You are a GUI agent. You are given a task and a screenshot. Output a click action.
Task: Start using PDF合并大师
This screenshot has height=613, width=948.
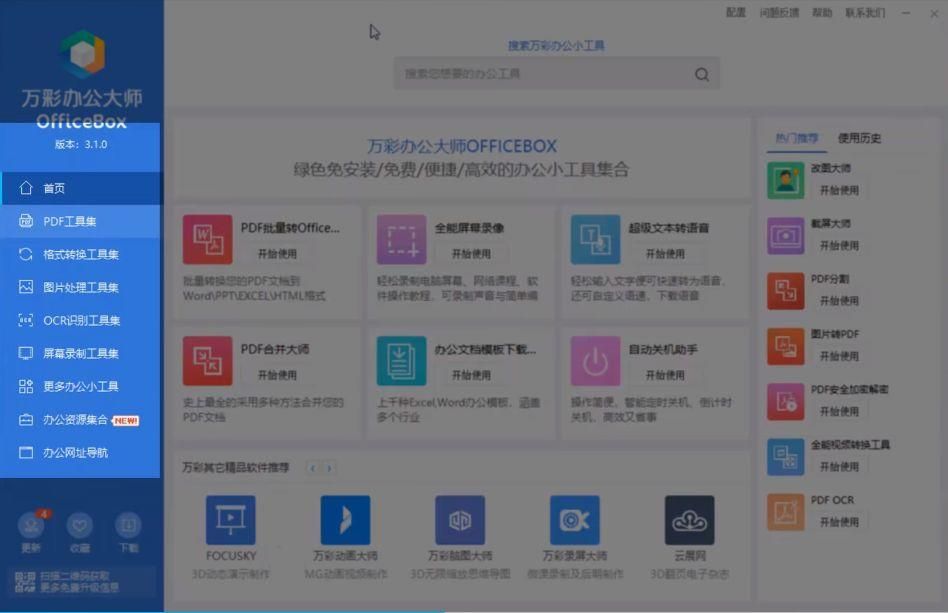278,375
